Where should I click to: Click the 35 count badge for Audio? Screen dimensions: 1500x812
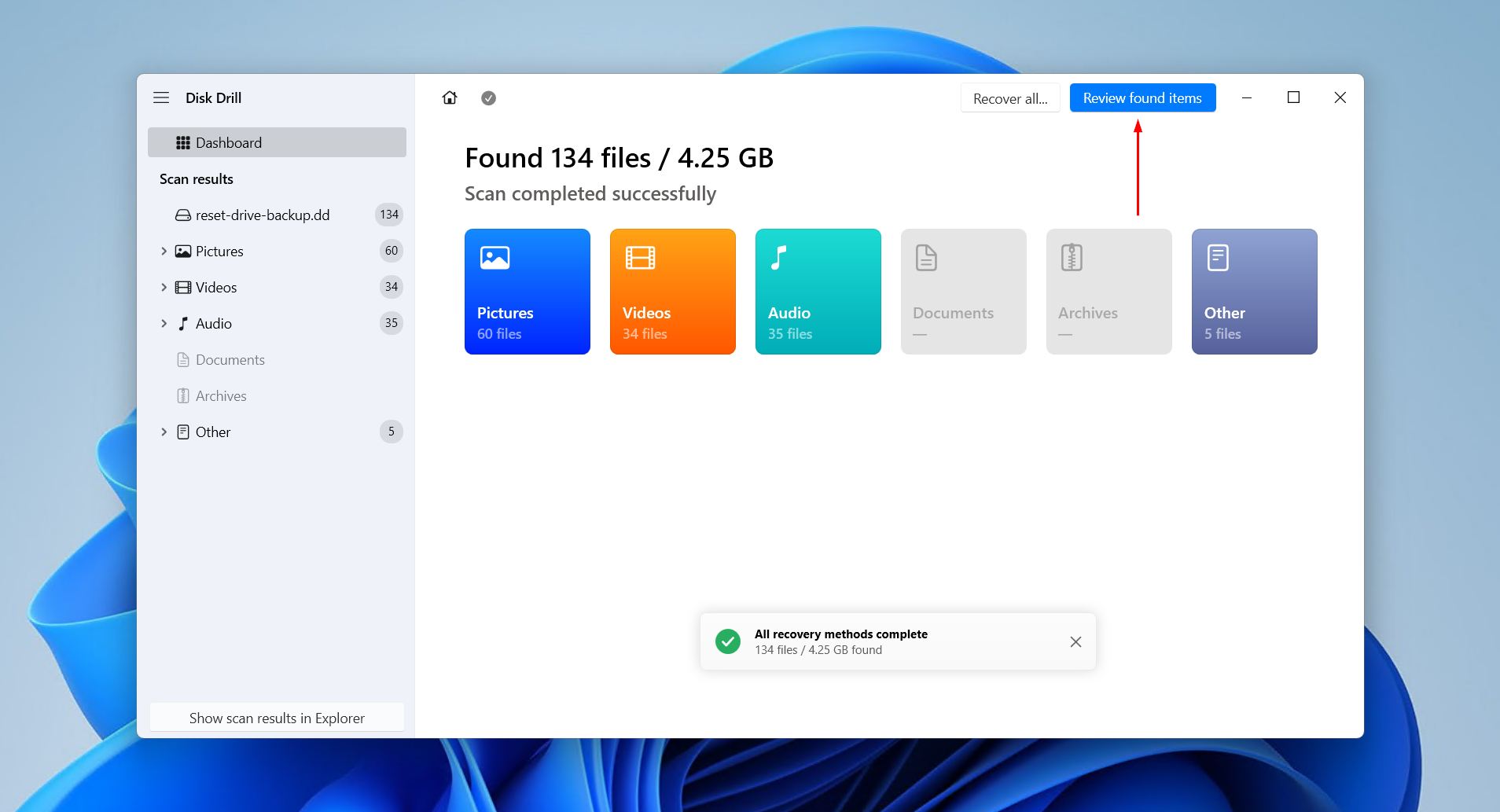(392, 323)
